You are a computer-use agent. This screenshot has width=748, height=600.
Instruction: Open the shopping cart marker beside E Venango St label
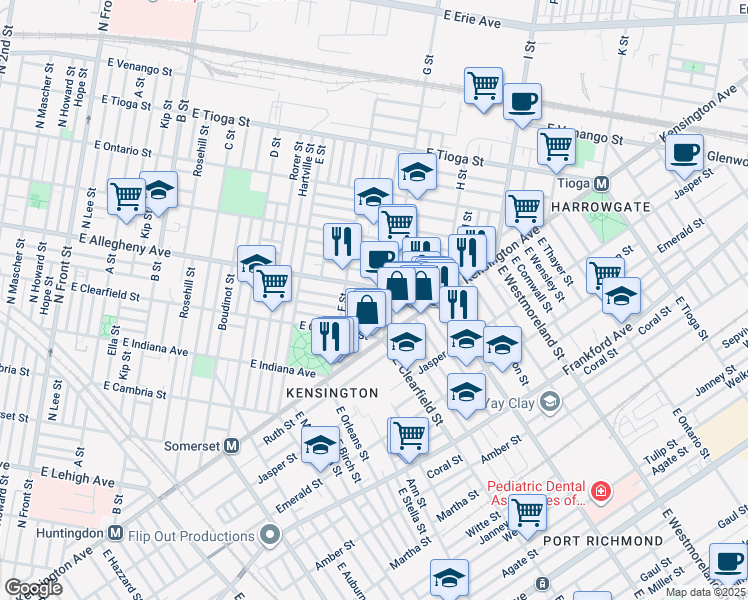coord(556,147)
